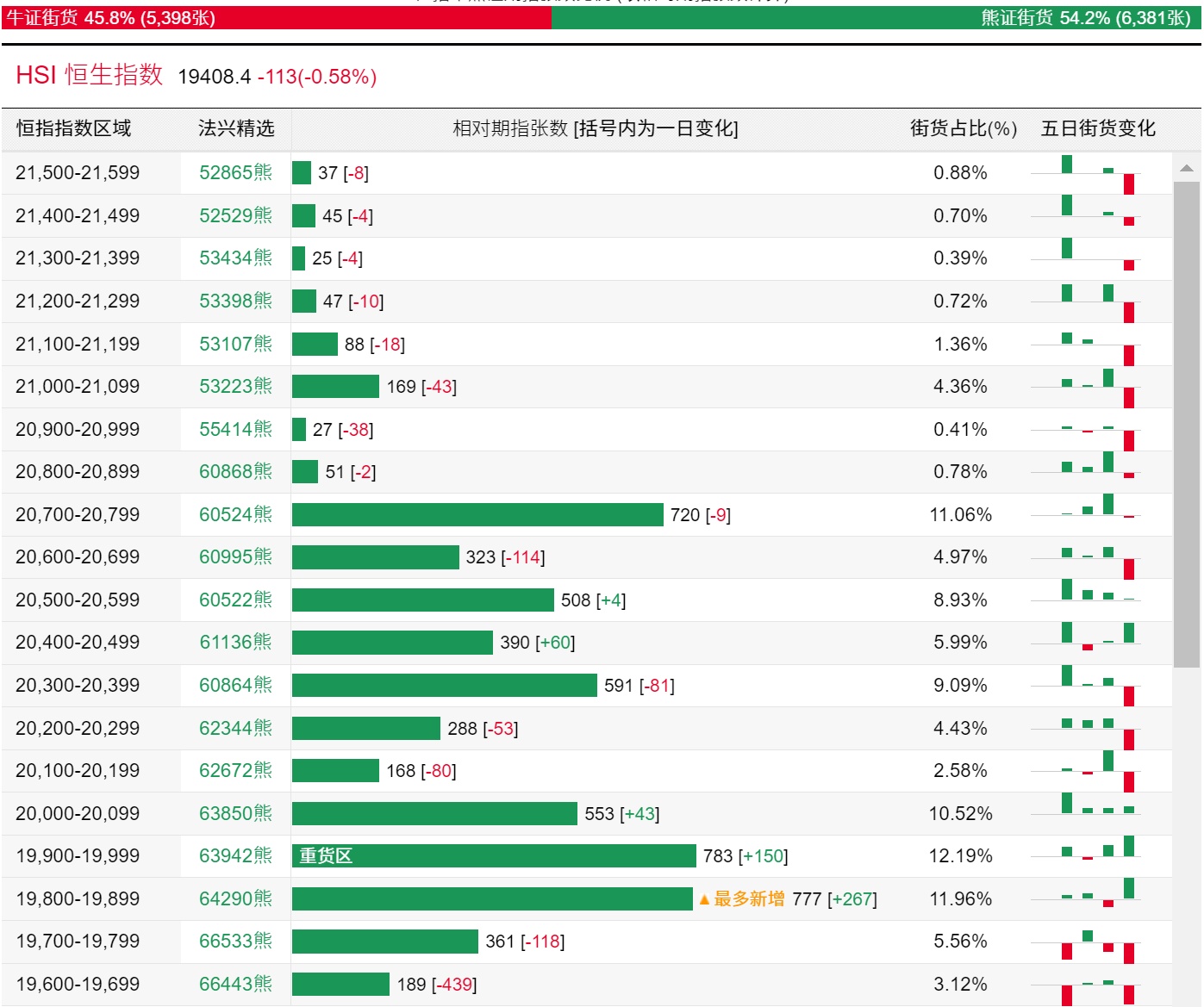Open warrant link 63850熊
Viewport: 1204px width, 1007px height.
coord(235,814)
